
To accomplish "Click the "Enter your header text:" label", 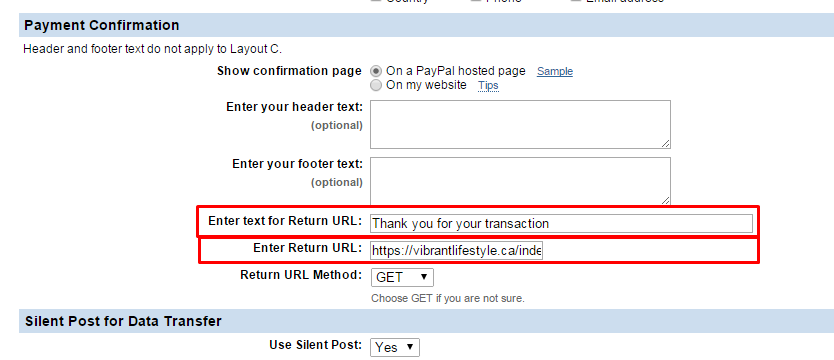I will click(295, 107).
